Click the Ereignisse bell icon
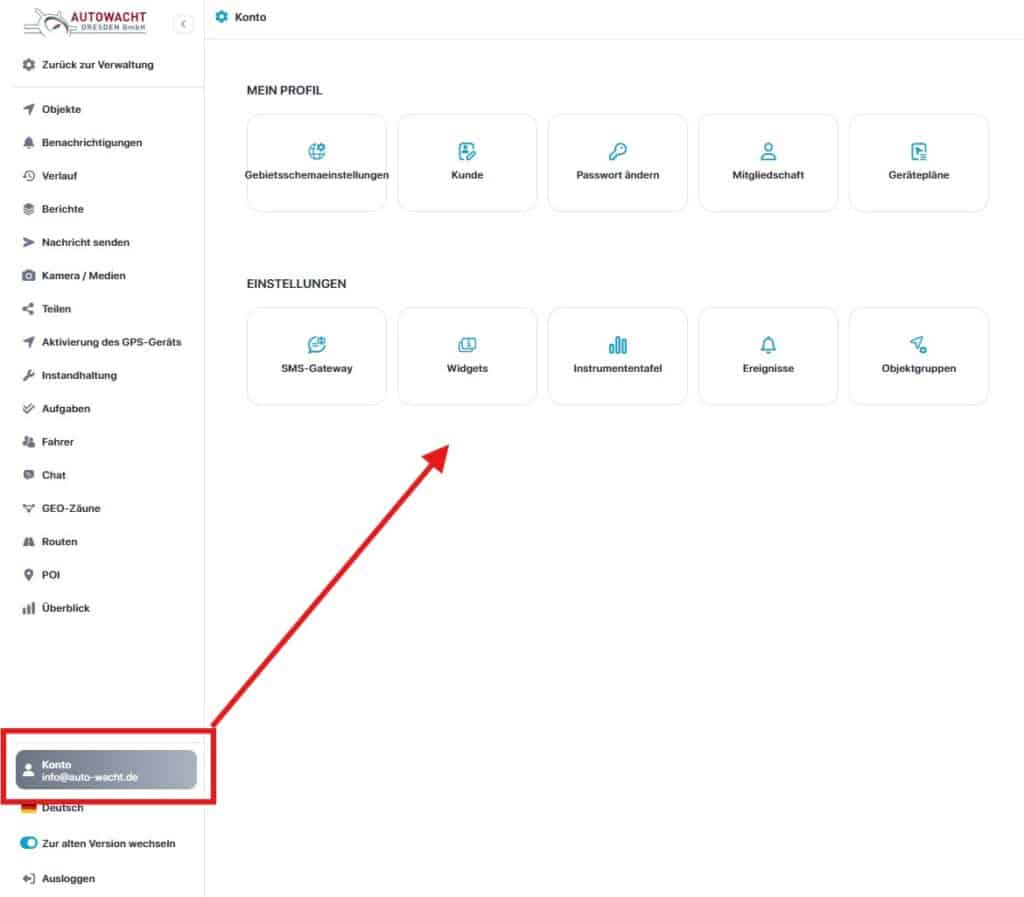Screen dimensions: 1024x897 tap(768, 345)
